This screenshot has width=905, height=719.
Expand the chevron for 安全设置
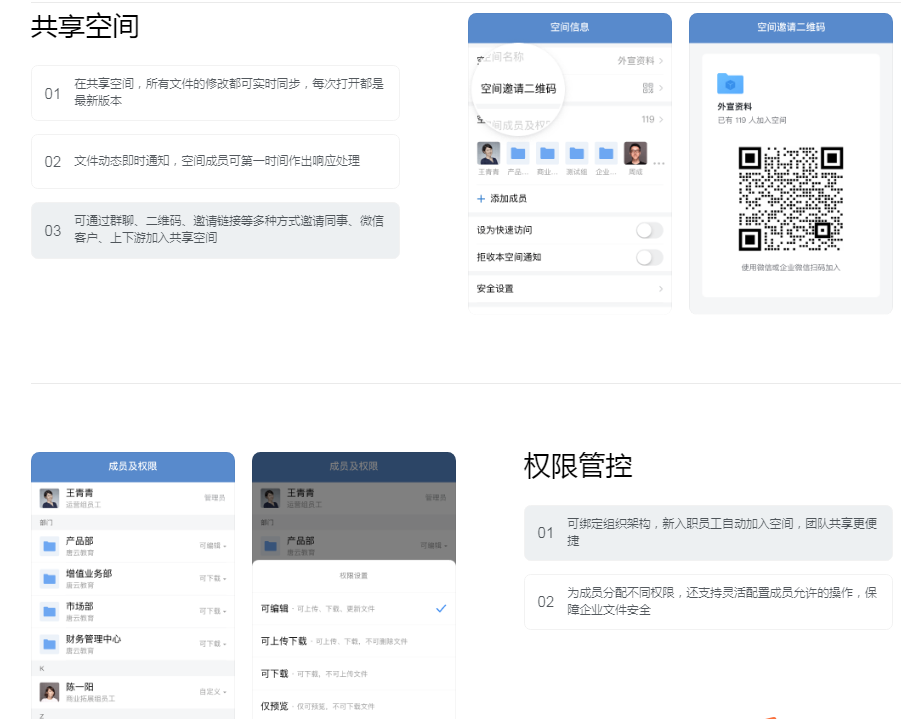click(661, 289)
